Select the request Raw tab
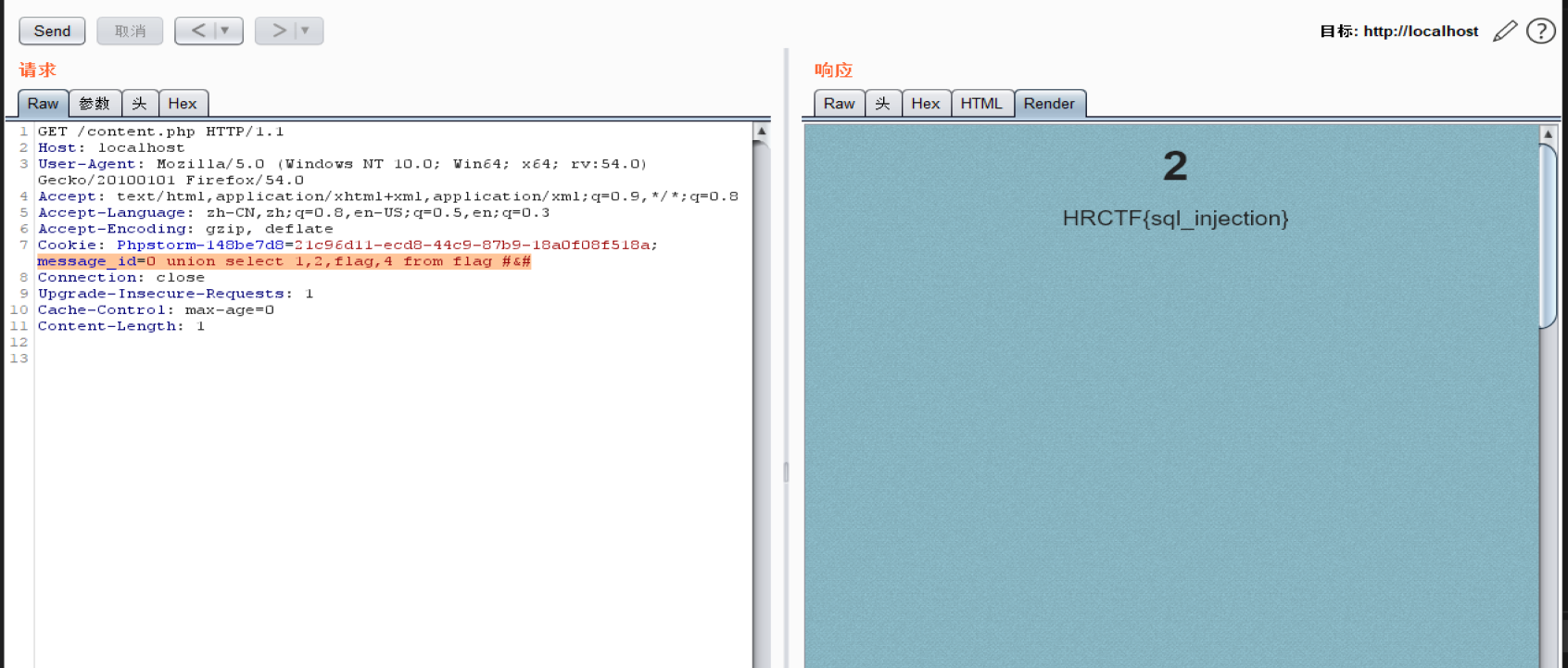 point(43,104)
